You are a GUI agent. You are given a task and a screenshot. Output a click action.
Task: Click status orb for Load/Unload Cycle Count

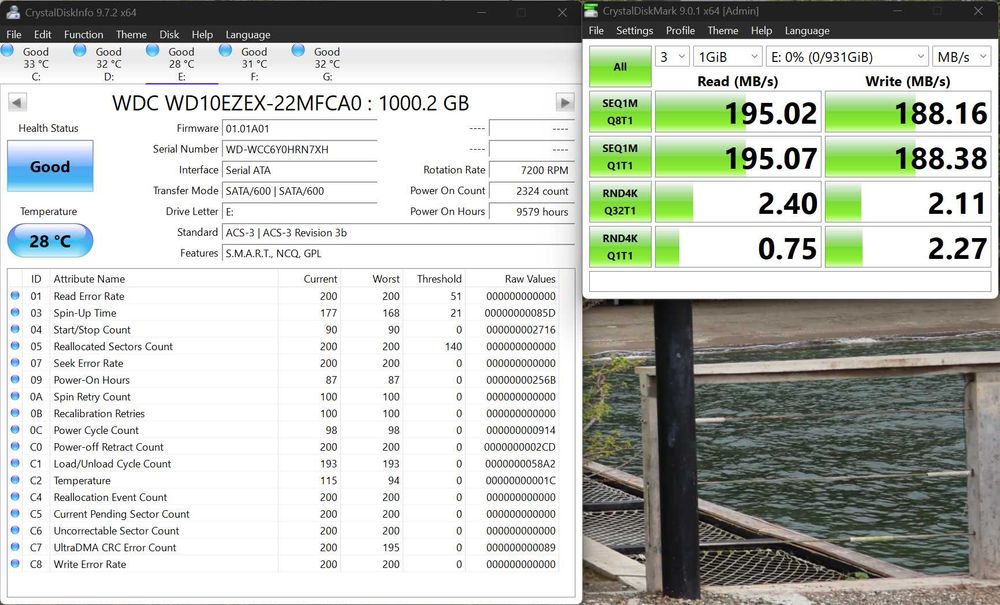pyautogui.click(x=15, y=463)
